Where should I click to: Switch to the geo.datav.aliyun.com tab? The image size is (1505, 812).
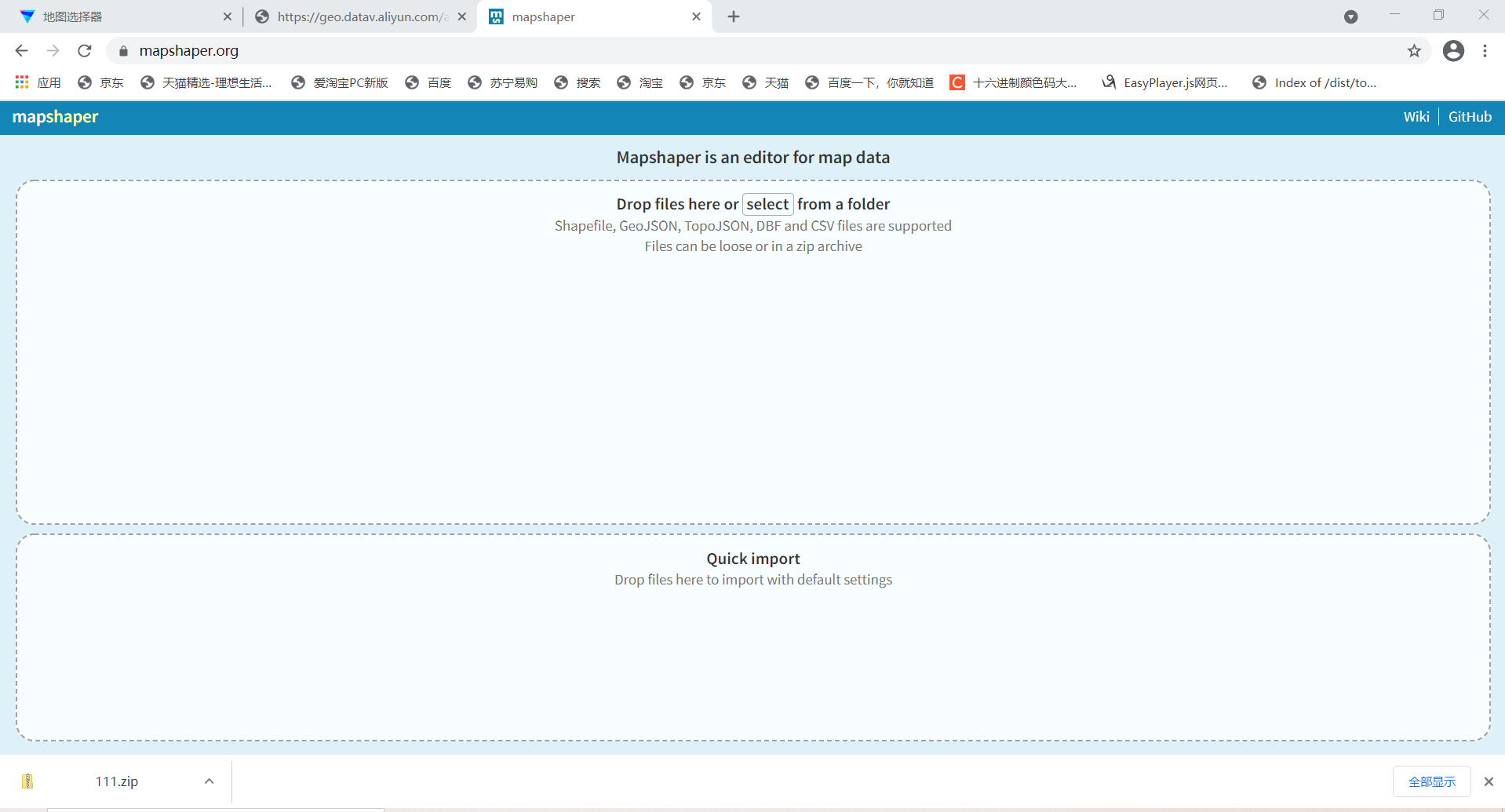click(x=362, y=16)
